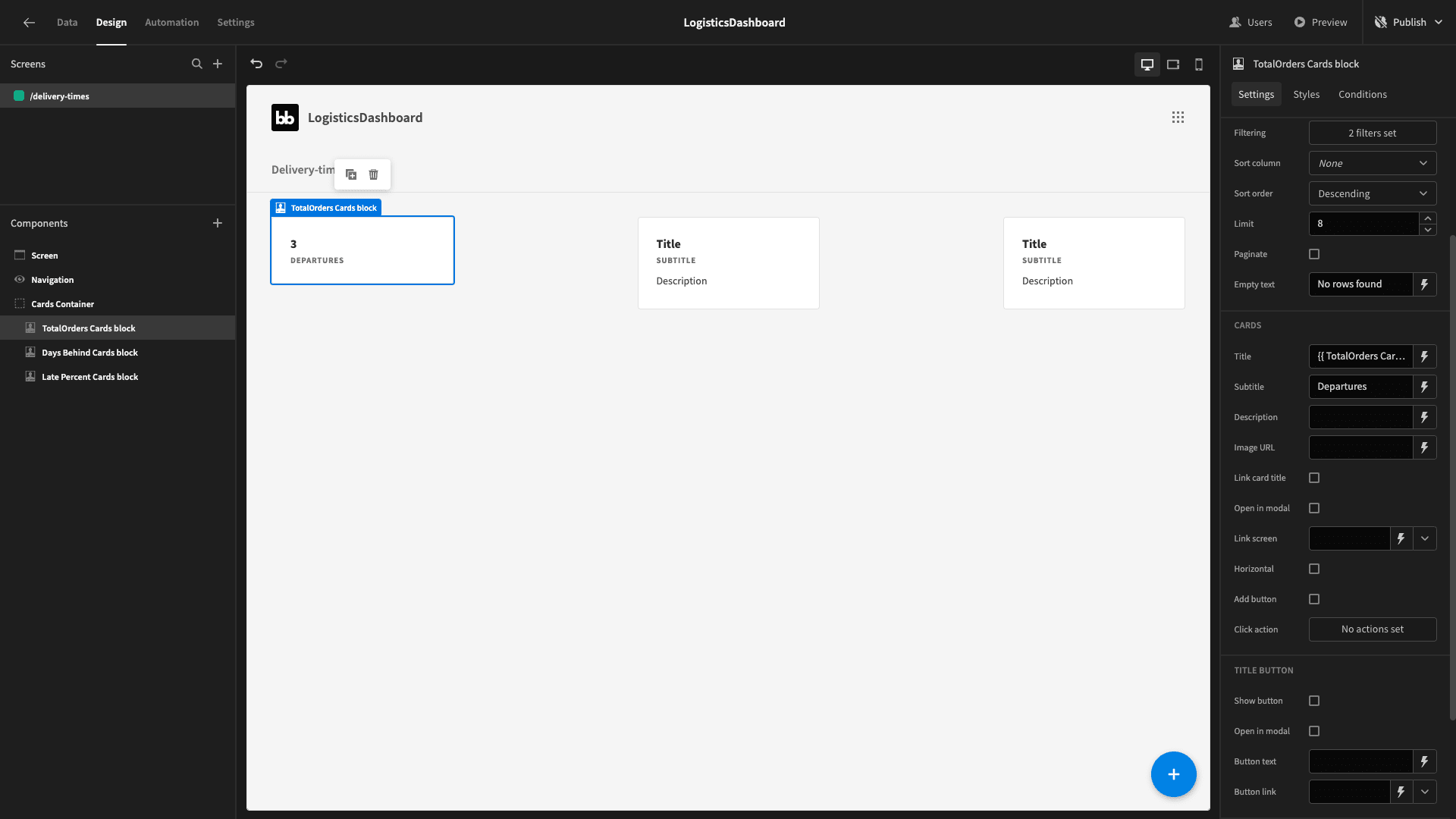Add a new component with plus icon

(218, 223)
